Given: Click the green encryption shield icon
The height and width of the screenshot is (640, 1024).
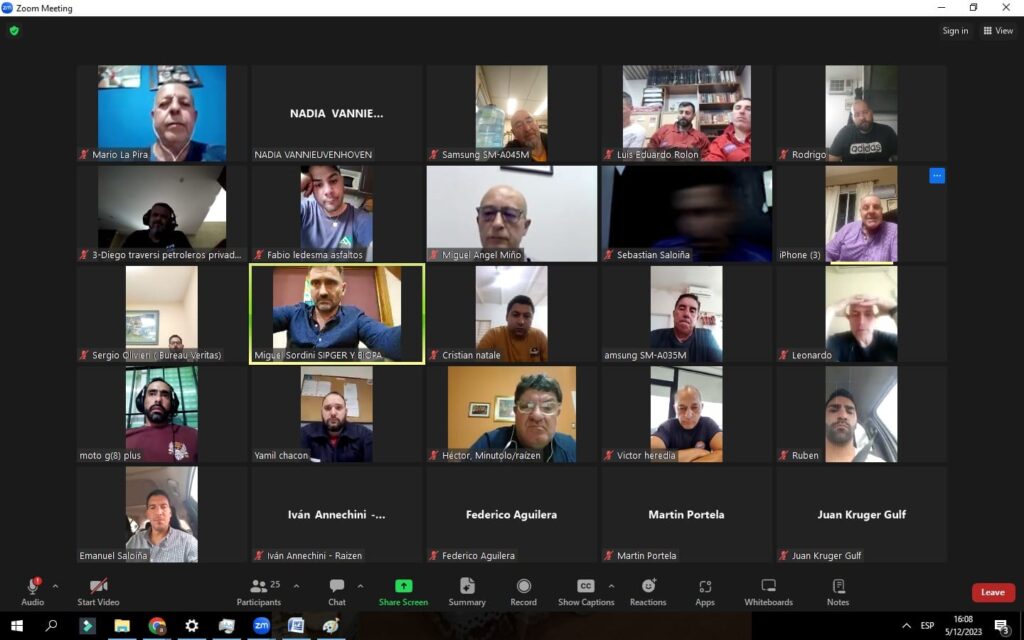Looking at the screenshot, I should (14, 31).
